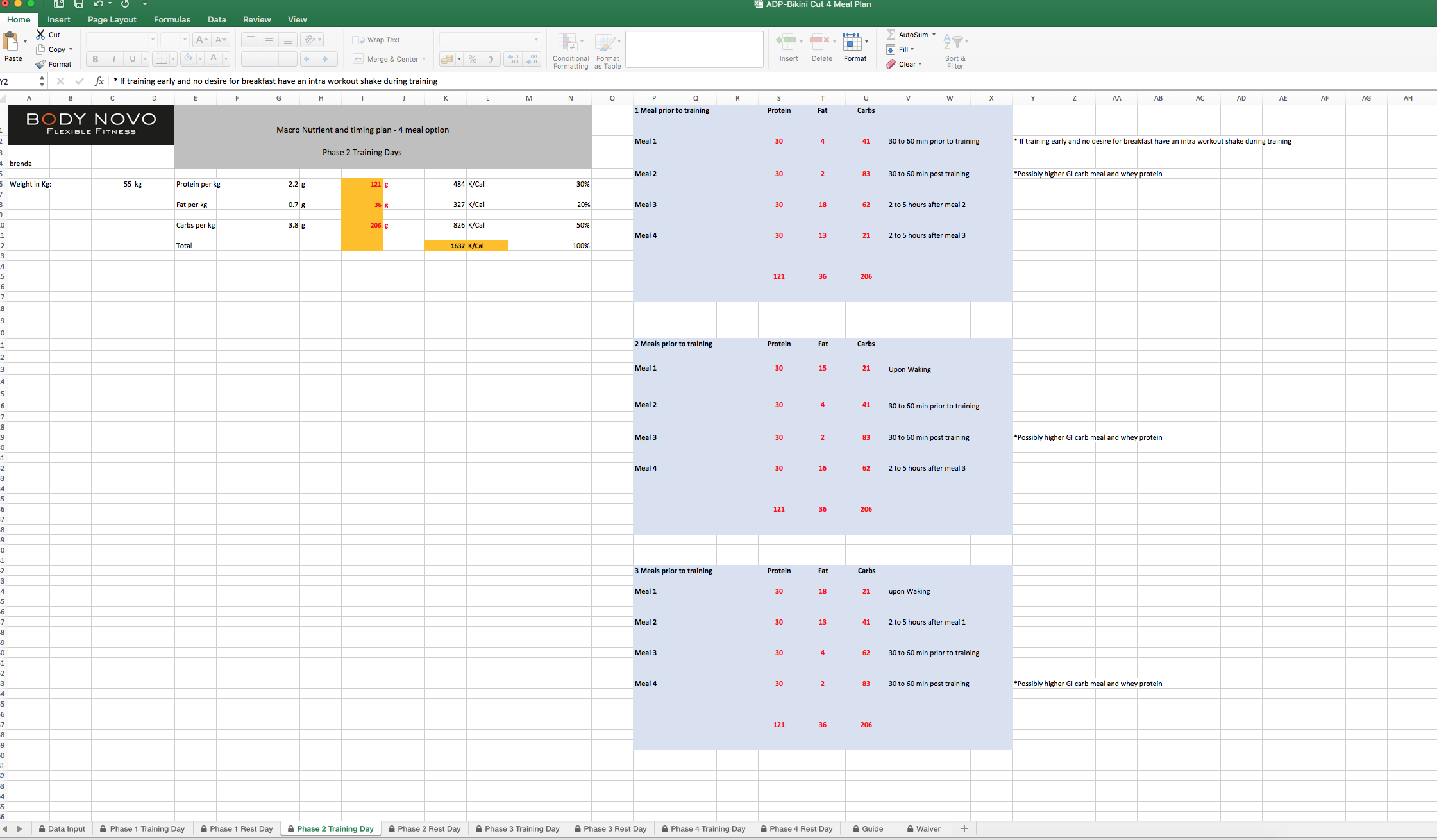1437x840 pixels.
Task: Click the Redo icon
Action: (x=125, y=4)
